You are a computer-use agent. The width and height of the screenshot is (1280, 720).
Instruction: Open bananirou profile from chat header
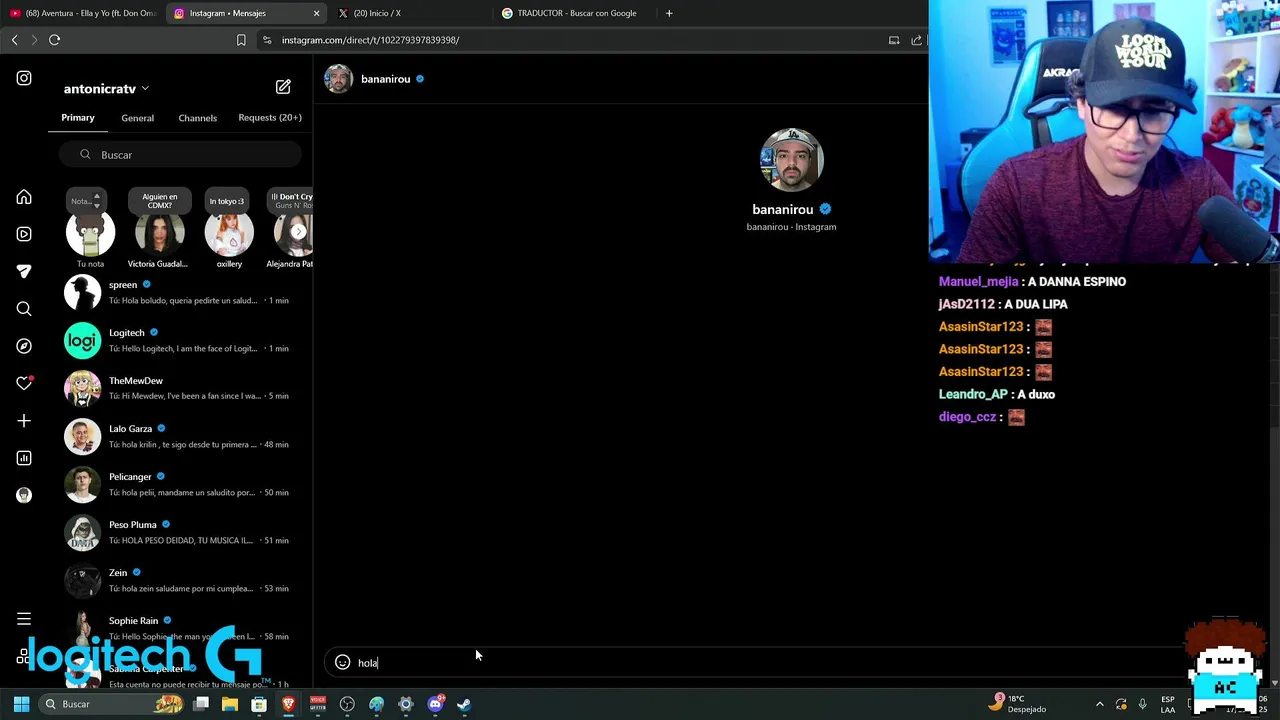(374, 79)
